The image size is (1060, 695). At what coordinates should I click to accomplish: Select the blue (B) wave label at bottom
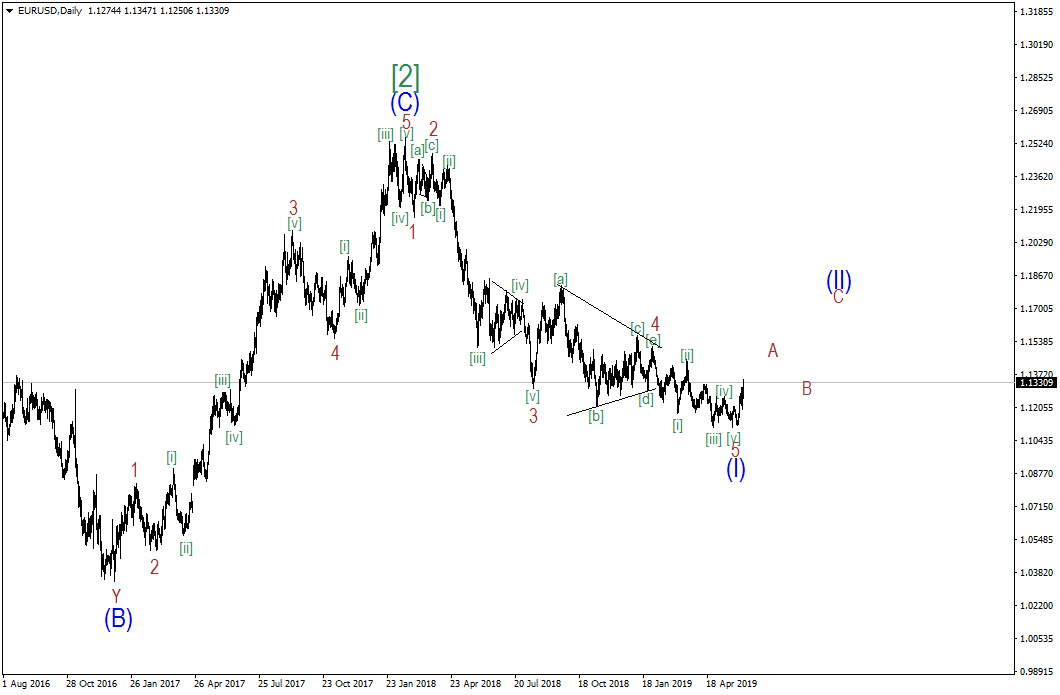tap(118, 619)
